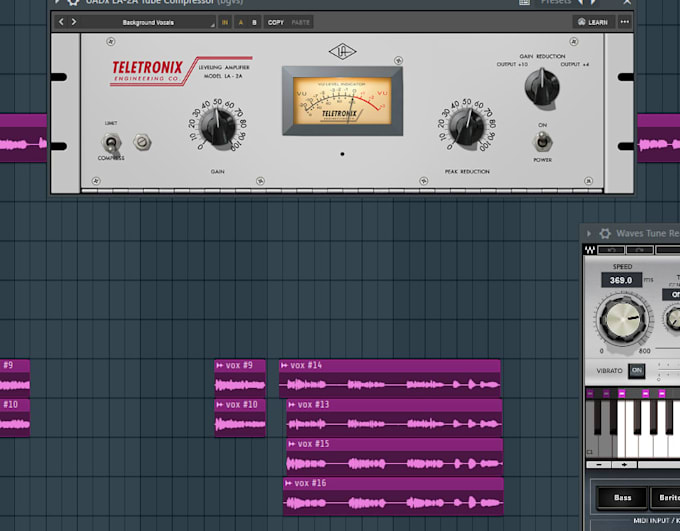680x531 pixels.
Task: Select the vox #16 audio clip
Action: pyautogui.click(x=393, y=497)
